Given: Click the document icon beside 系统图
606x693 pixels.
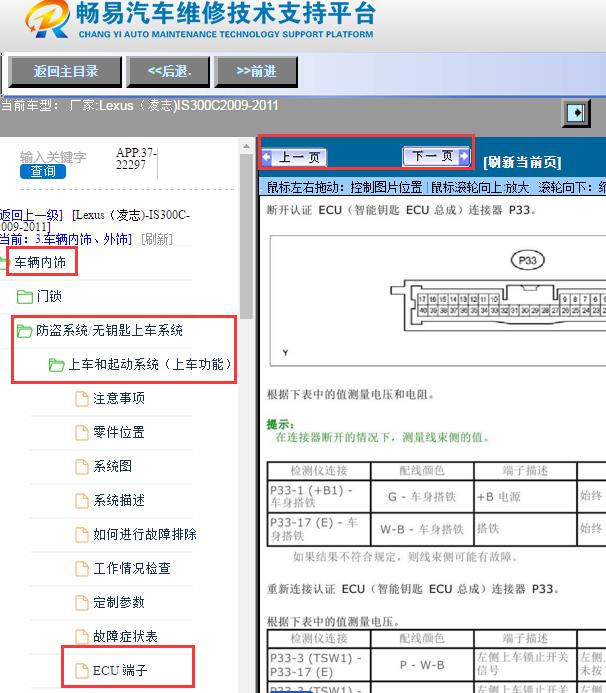Looking at the screenshot, I should 82,467.
